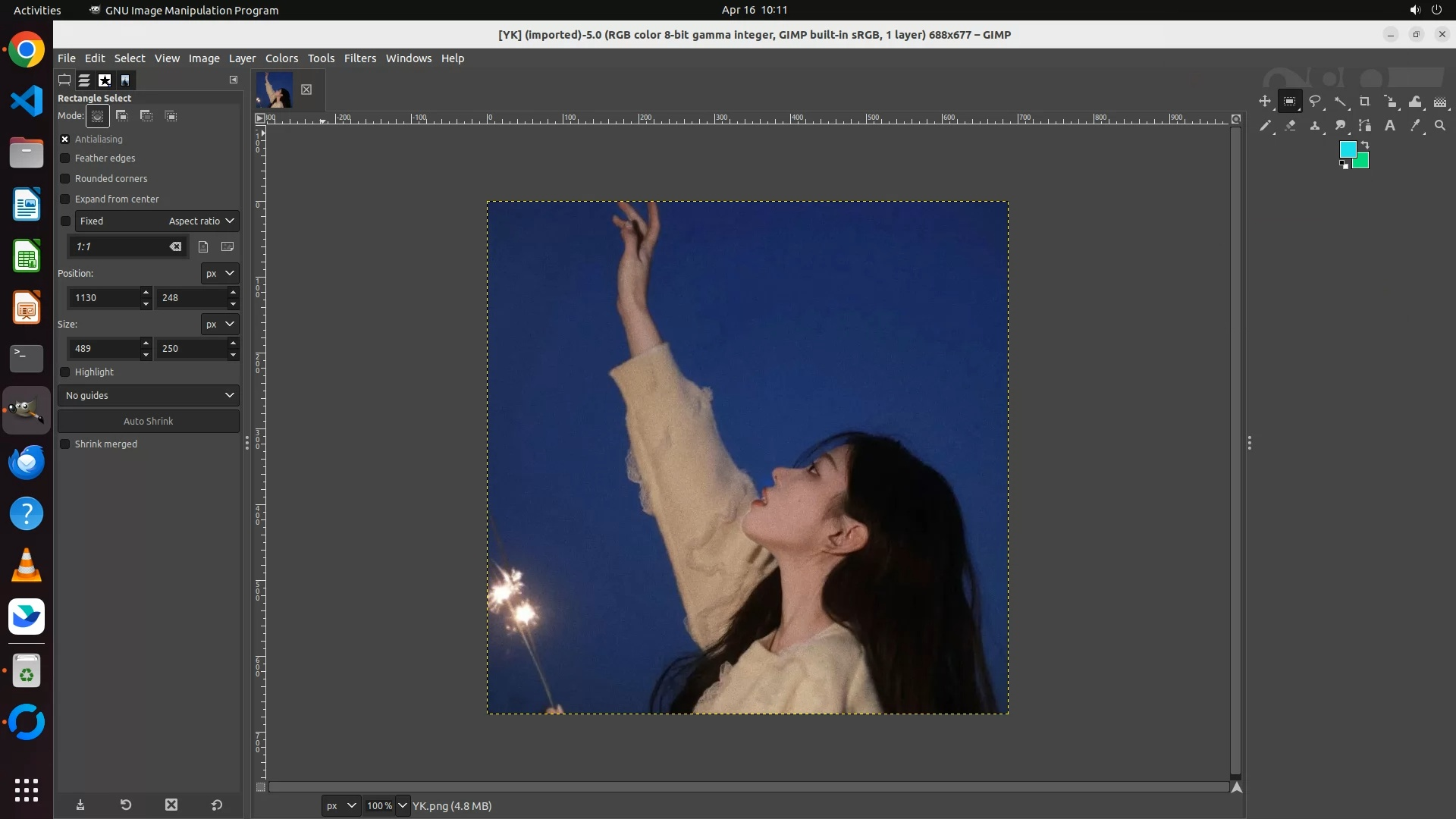Viewport: 1456px width, 819px height.
Task: Disable the Antialiasing checkbox
Action: [x=65, y=140]
